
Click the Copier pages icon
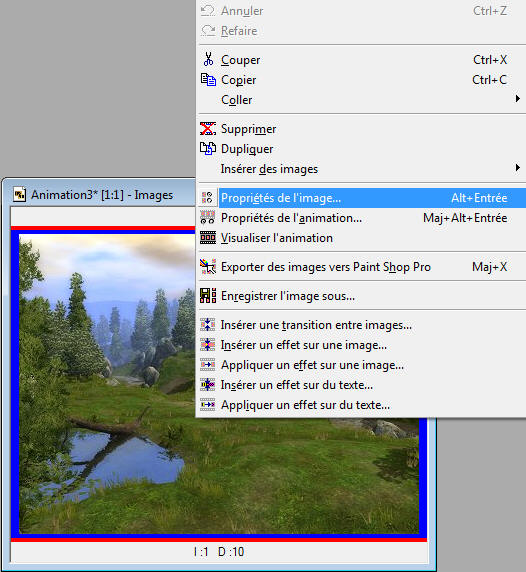pyautogui.click(x=208, y=80)
